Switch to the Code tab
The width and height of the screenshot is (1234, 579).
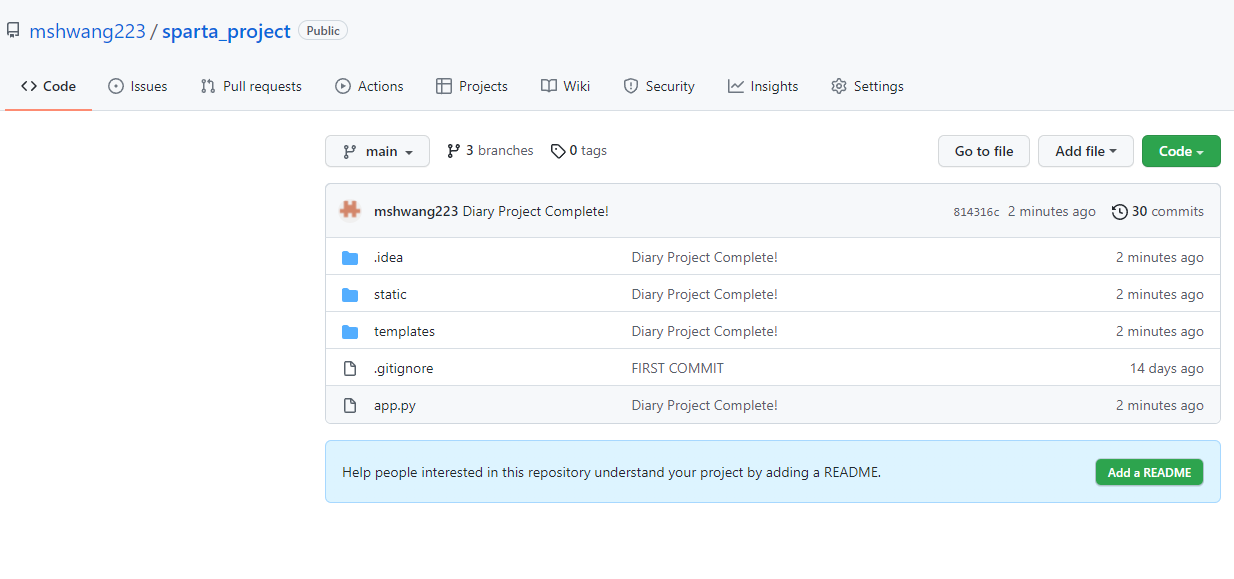pos(48,87)
